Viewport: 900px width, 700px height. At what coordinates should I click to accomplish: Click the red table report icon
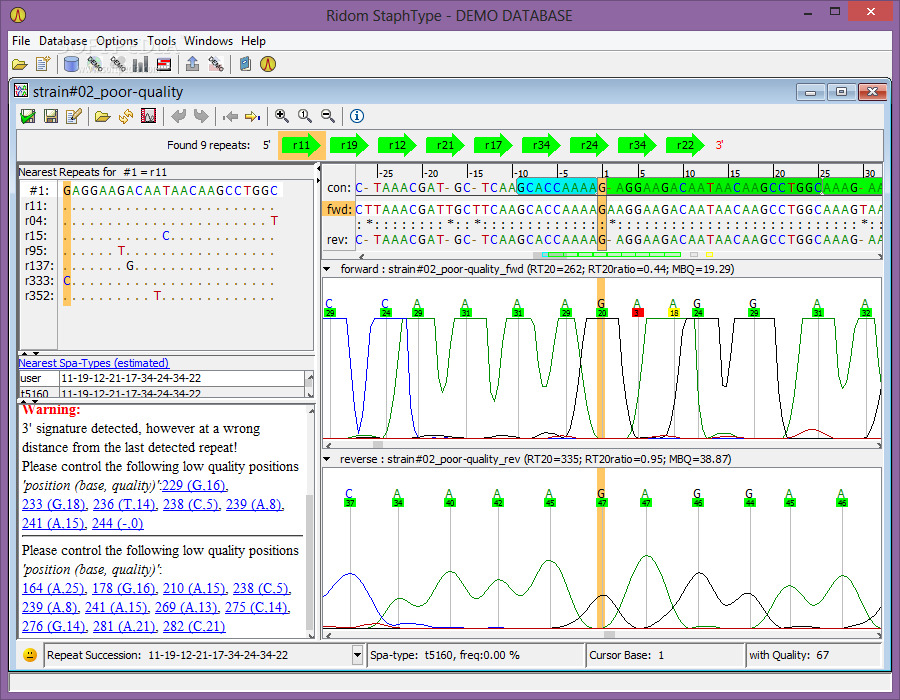click(x=164, y=64)
